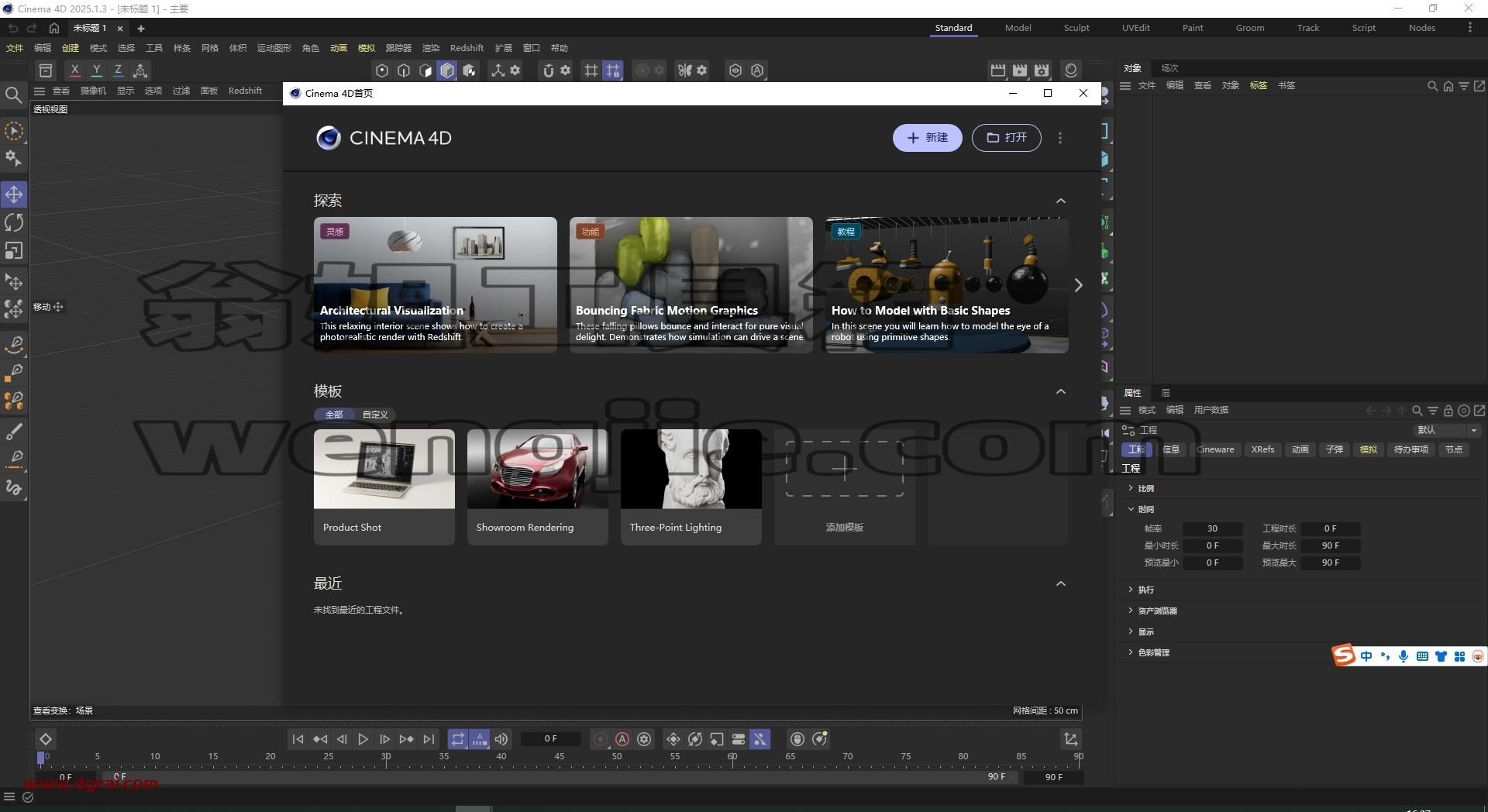The height and width of the screenshot is (812, 1488).
Task: Lock the attribute manager with lock icon
Action: [1448, 411]
